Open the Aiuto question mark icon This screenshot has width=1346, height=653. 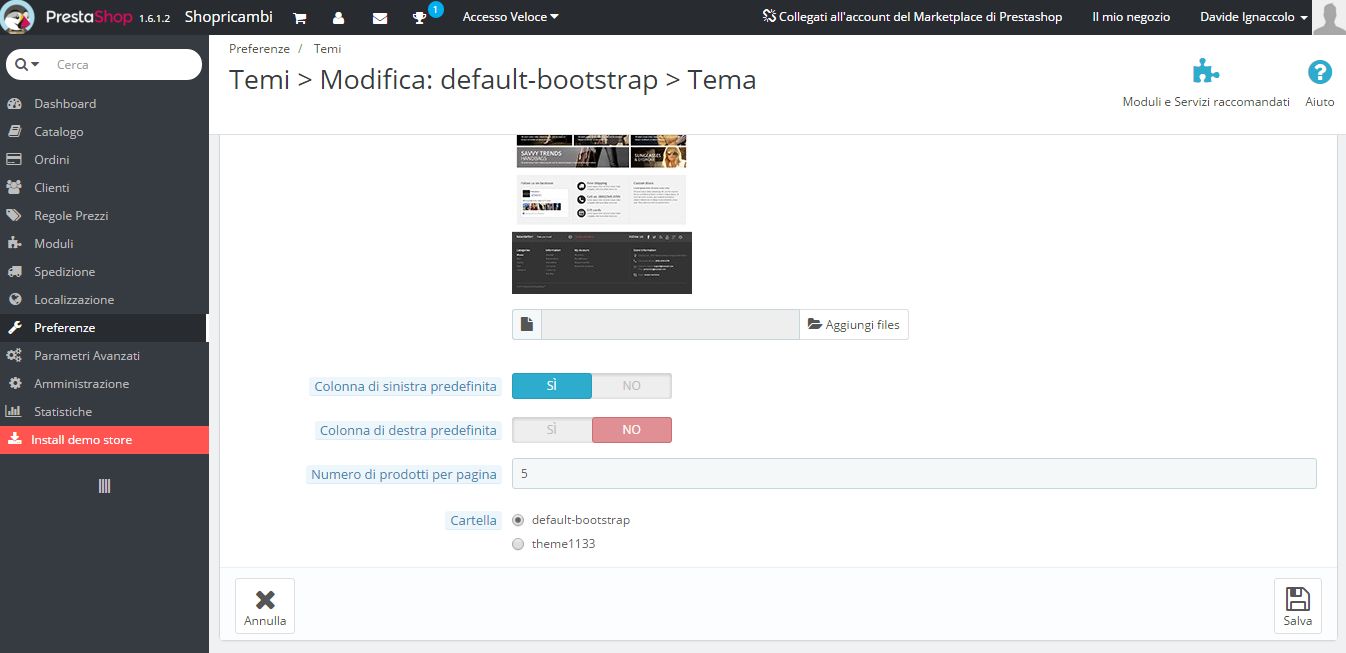[1320, 72]
